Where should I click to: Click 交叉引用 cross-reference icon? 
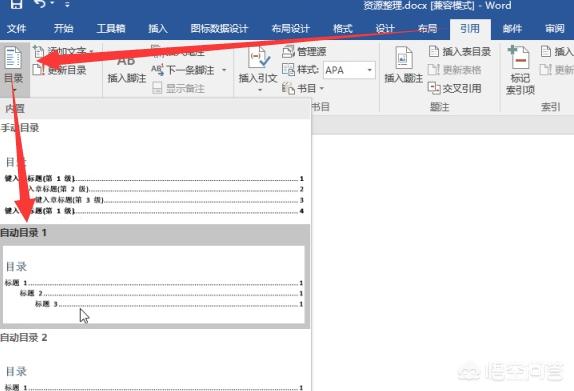[x=434, y=88]
